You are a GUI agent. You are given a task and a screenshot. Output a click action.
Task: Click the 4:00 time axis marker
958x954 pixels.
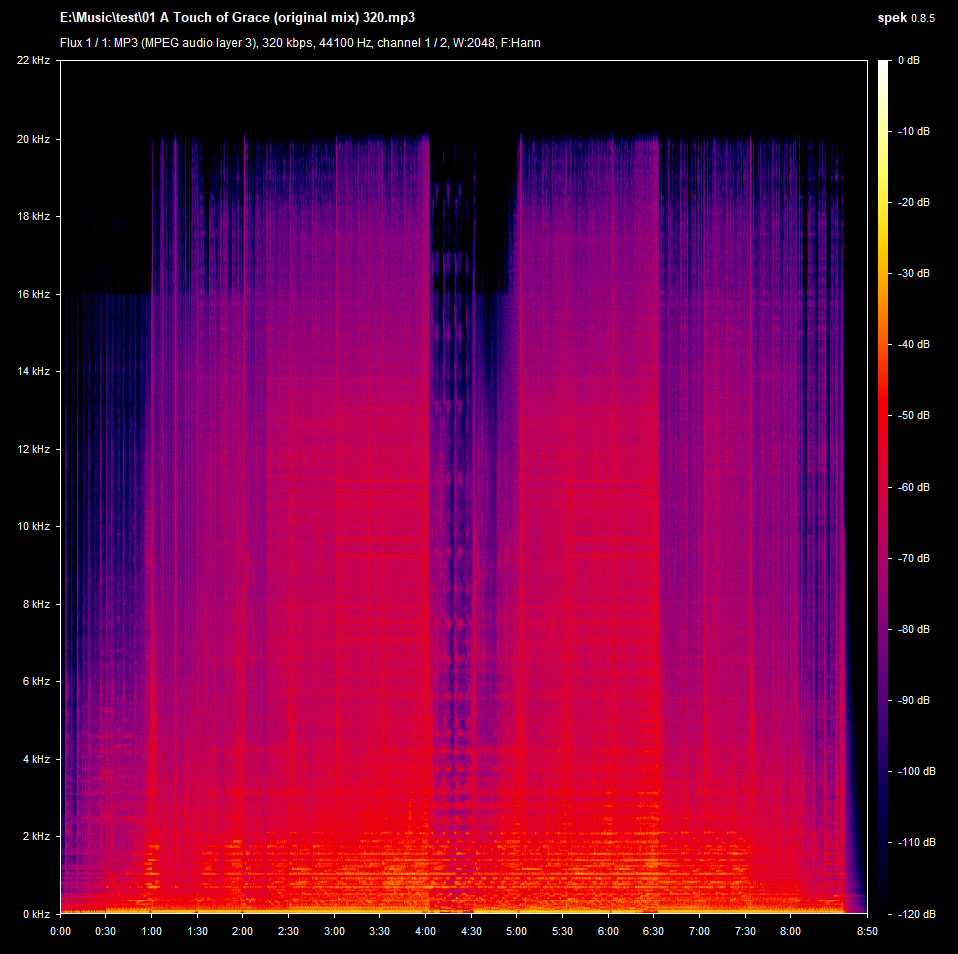coord(425,931)
